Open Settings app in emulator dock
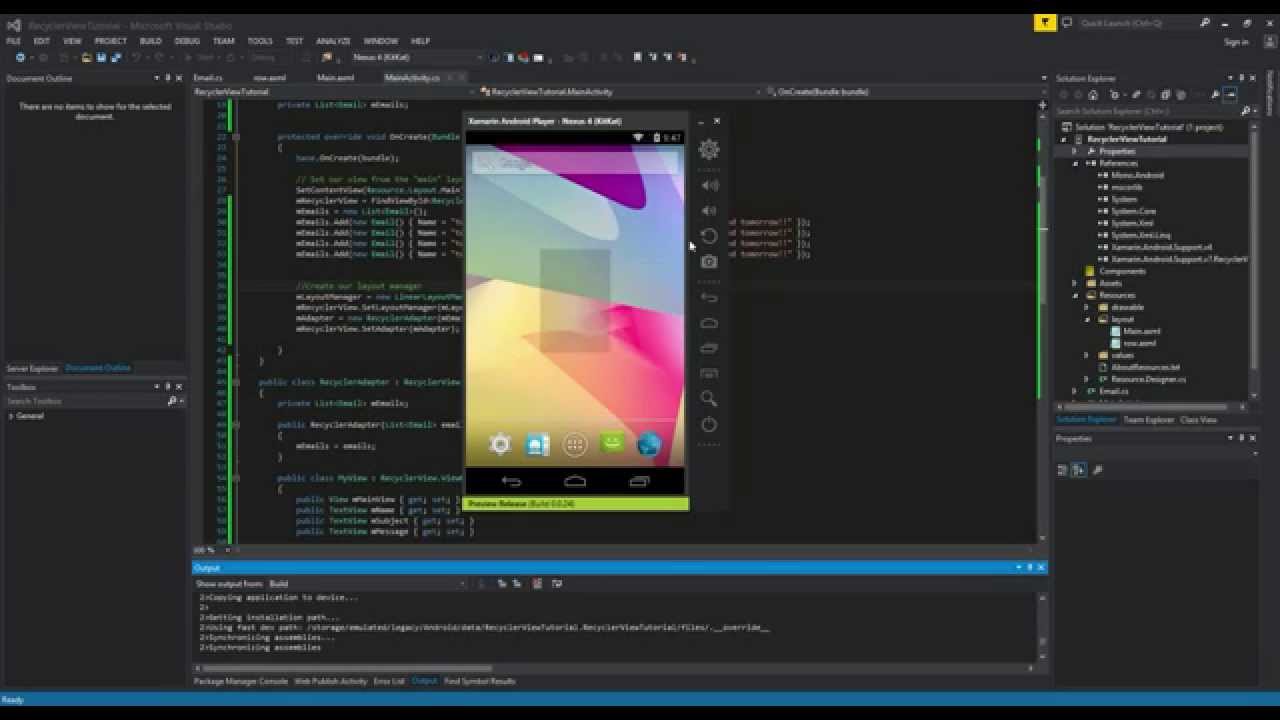The width and height of the screenshot is (1280, 720). (x=500, y=445)
